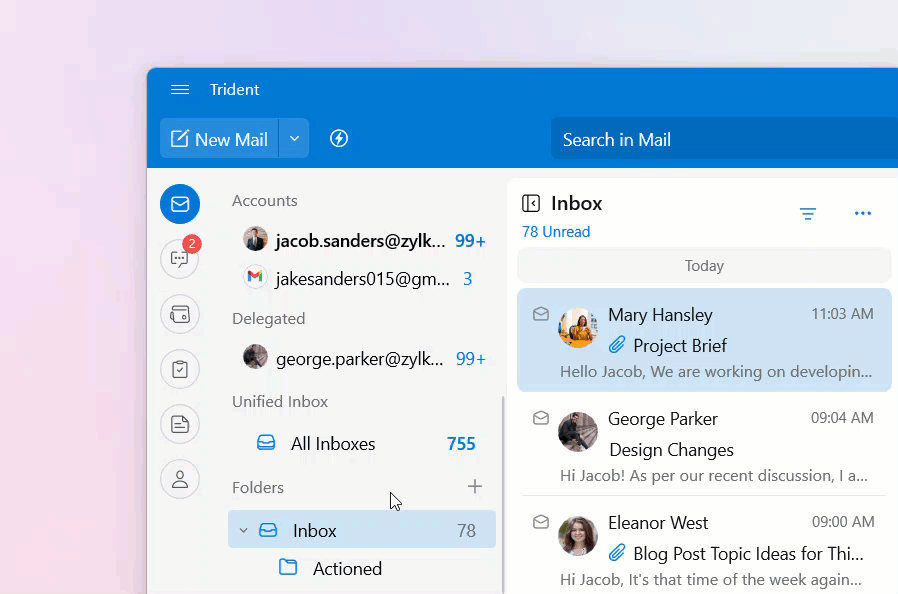Click the 11:03 AM timestamp
898x594 pixels.
[x=842, y=314]
